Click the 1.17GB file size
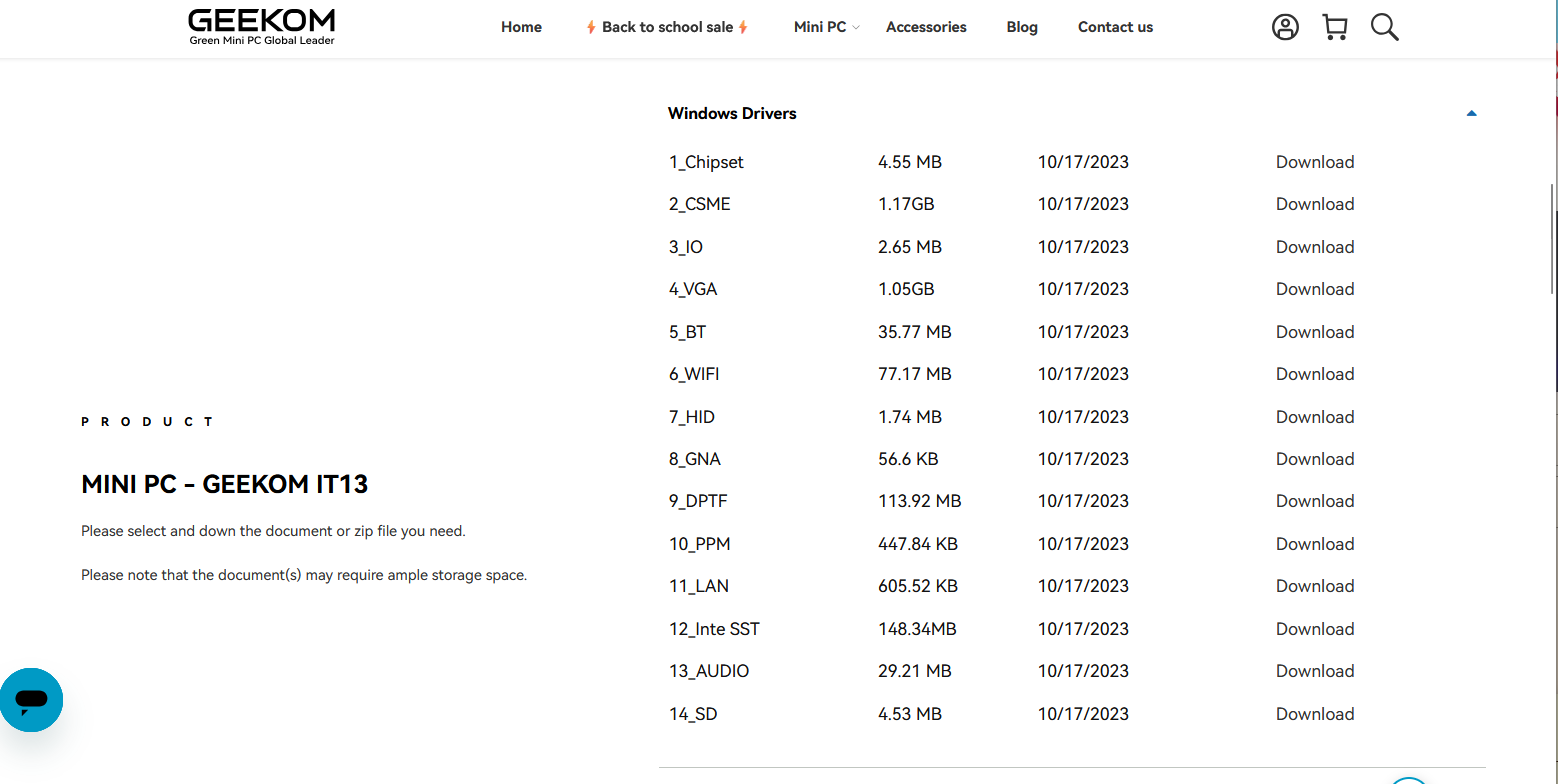1558x784 pixels. pos(906,204)
